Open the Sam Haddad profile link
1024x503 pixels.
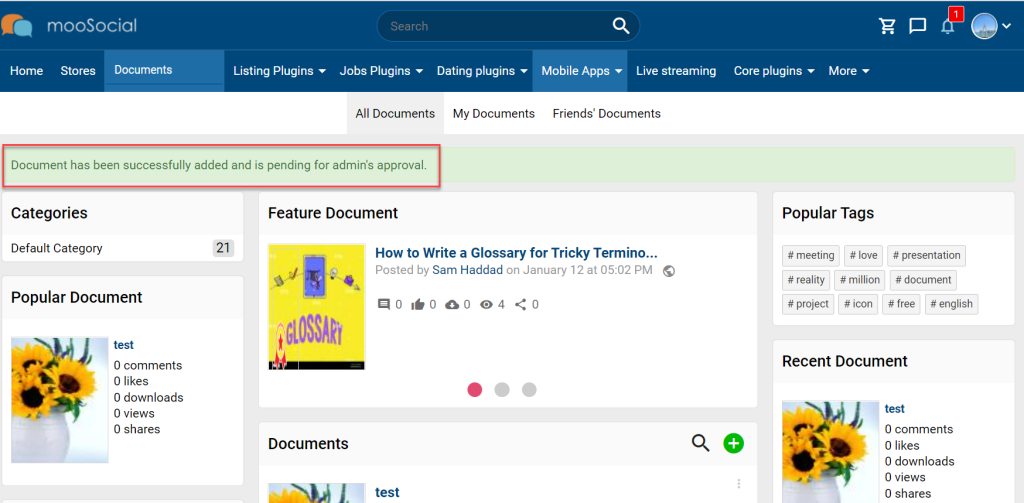pyautogui.click(x=468, y=270)
